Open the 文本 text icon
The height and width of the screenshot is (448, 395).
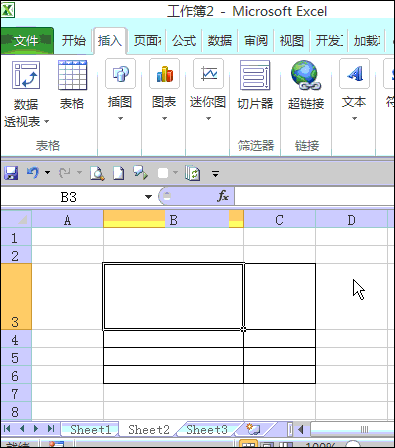pyautogui.click(x=354, y=74)
